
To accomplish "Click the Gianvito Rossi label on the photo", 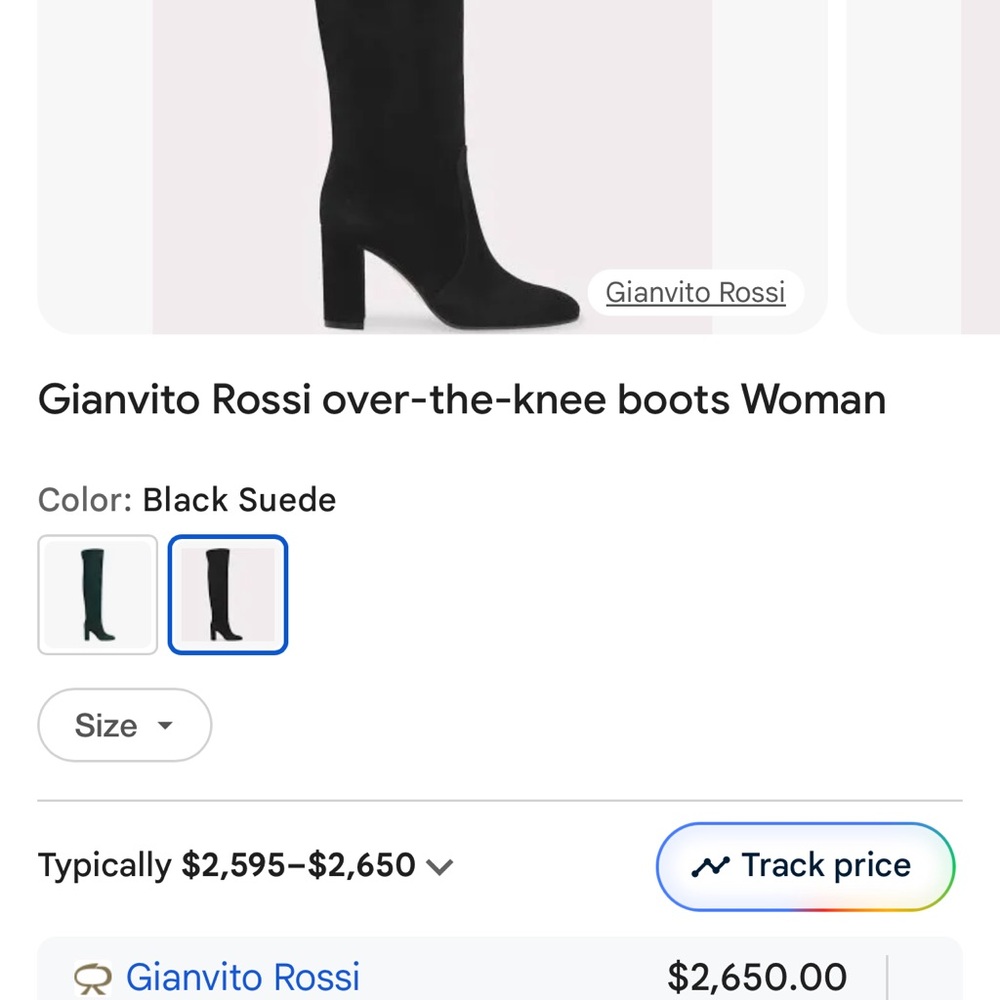I will pyautogui.click(x=695, y=292).
